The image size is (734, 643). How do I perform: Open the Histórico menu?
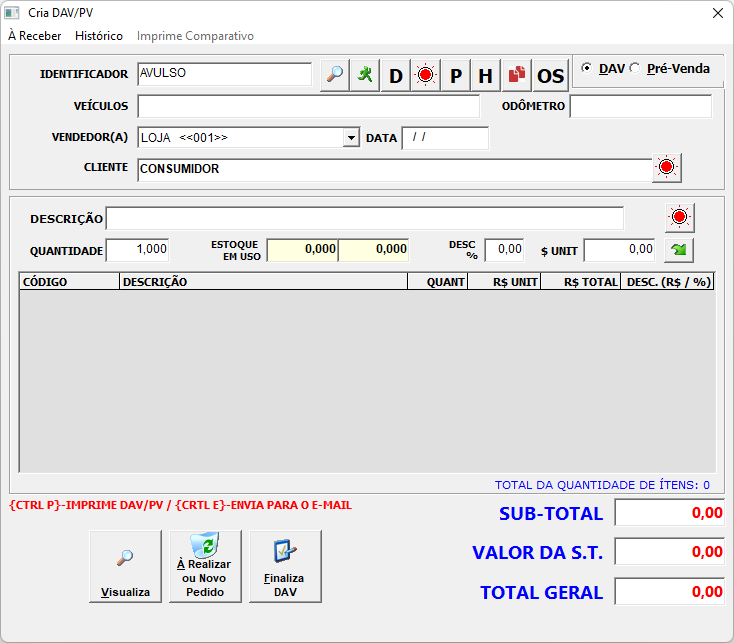click(x=99, y=36)
